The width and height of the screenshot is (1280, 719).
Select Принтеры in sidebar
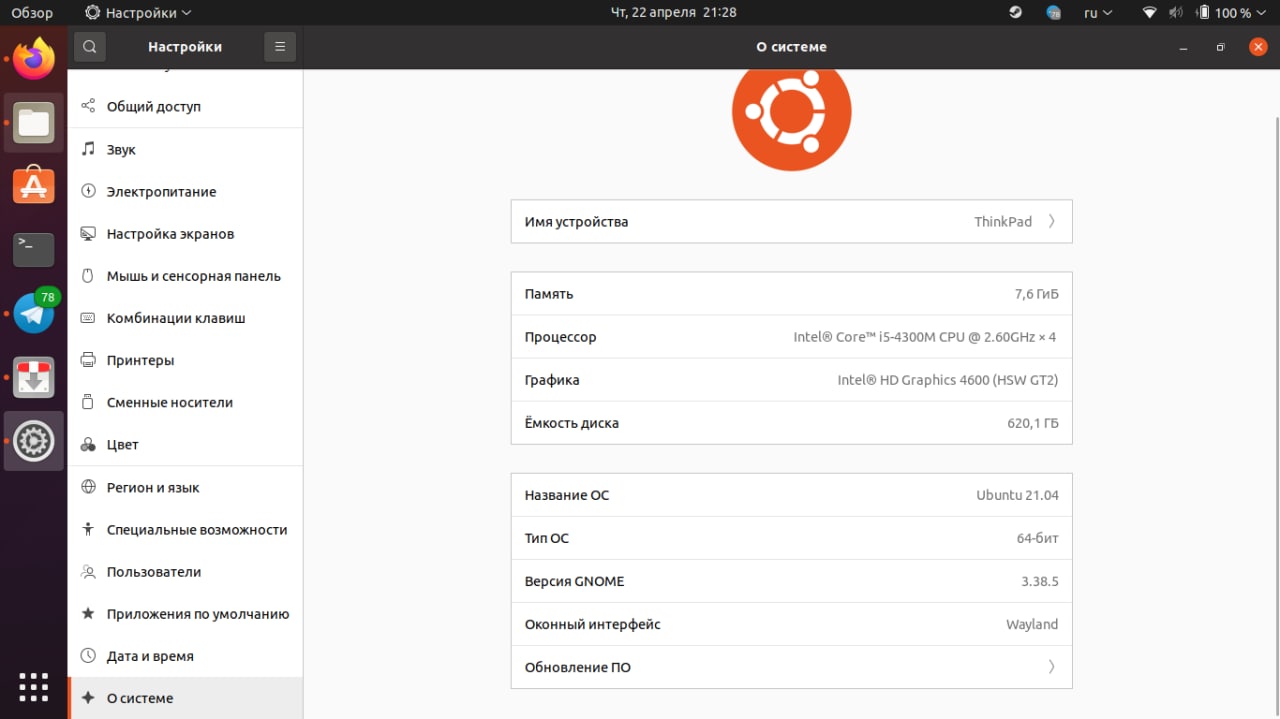coord(185,360)
